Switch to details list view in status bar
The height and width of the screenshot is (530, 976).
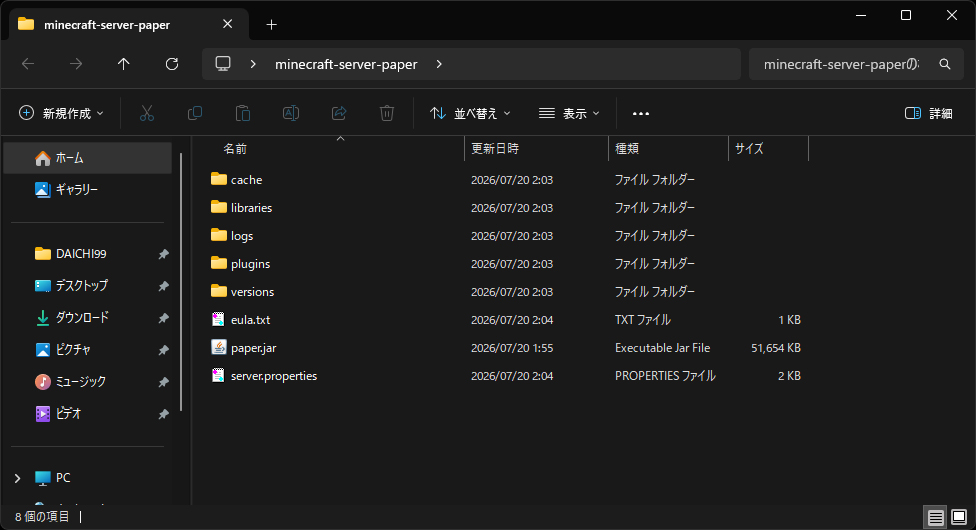[936, 517]
